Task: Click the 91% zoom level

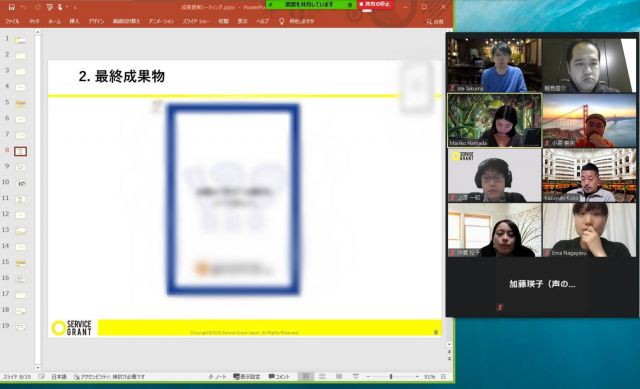Action: pos(429,377)
